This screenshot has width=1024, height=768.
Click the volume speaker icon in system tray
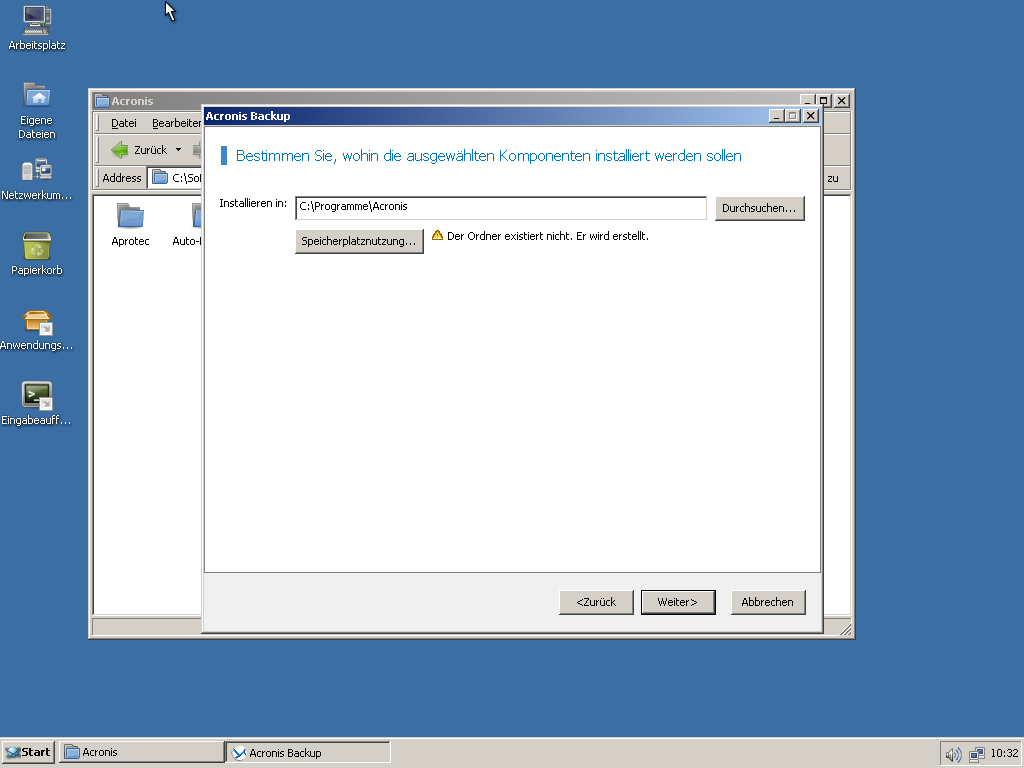[x=953, y=753]
